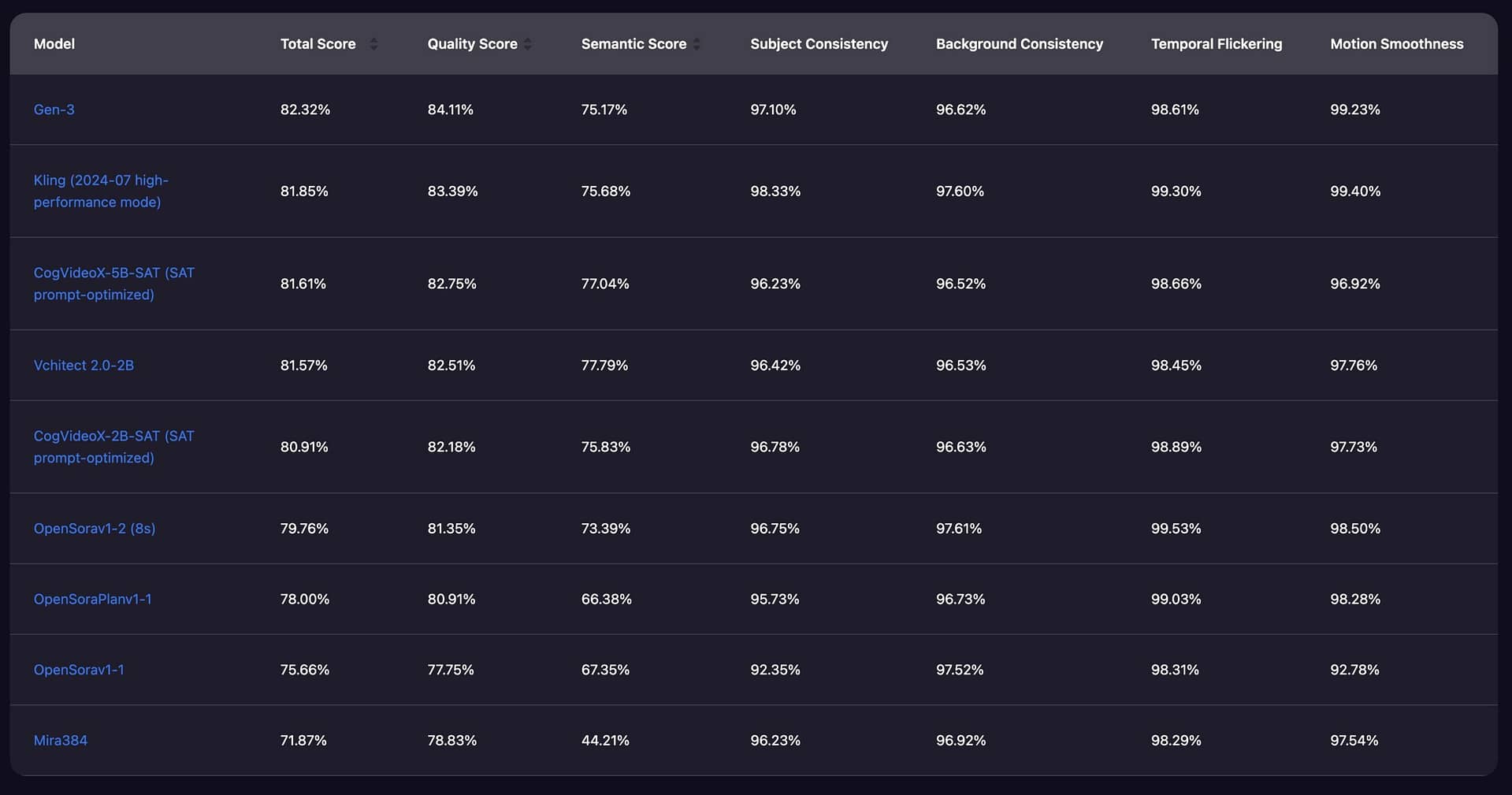Select OpenSorav1-2 total score 79.76%

(x=304, y=529)
